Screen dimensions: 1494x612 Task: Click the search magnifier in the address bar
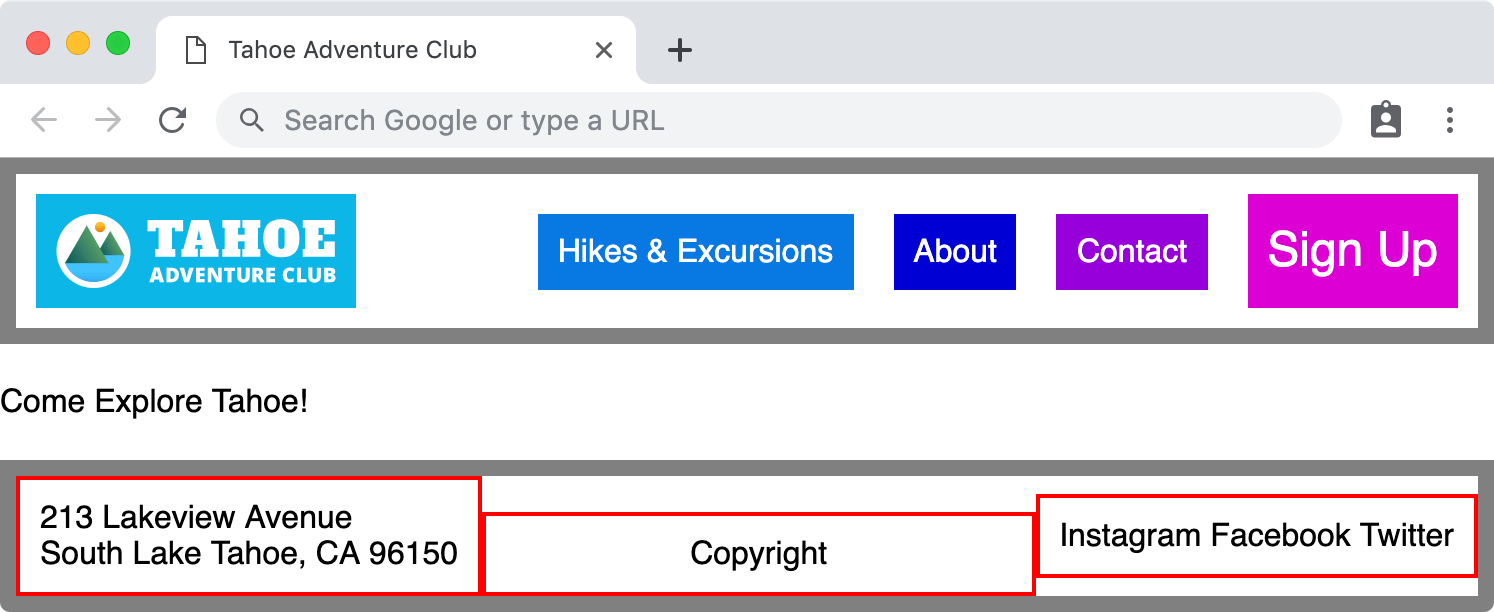click(251, 120)
